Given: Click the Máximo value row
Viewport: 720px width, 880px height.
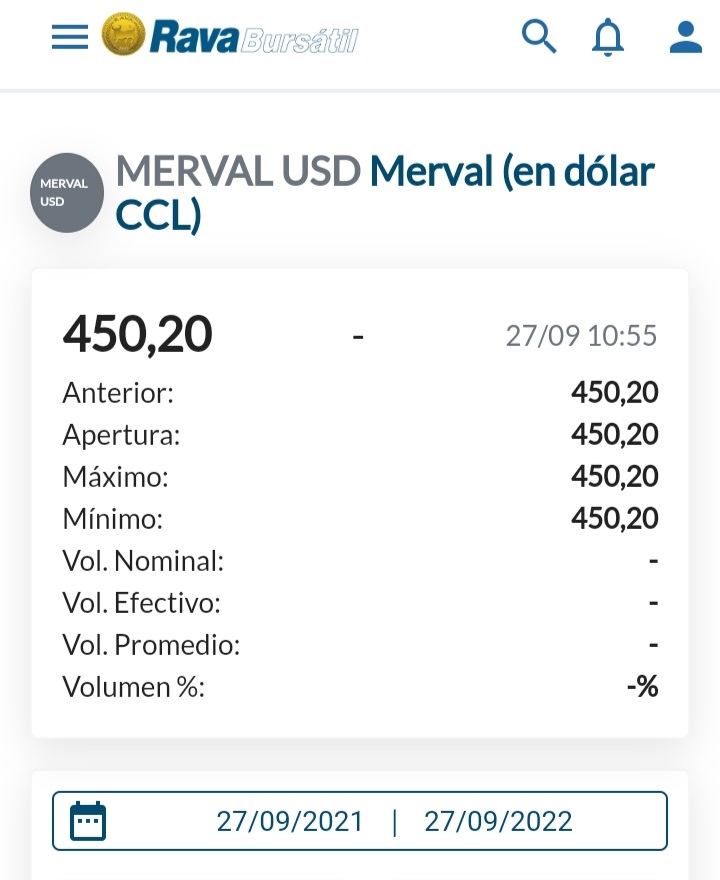Looking at the screenshot, I should [x=360, y=476].
